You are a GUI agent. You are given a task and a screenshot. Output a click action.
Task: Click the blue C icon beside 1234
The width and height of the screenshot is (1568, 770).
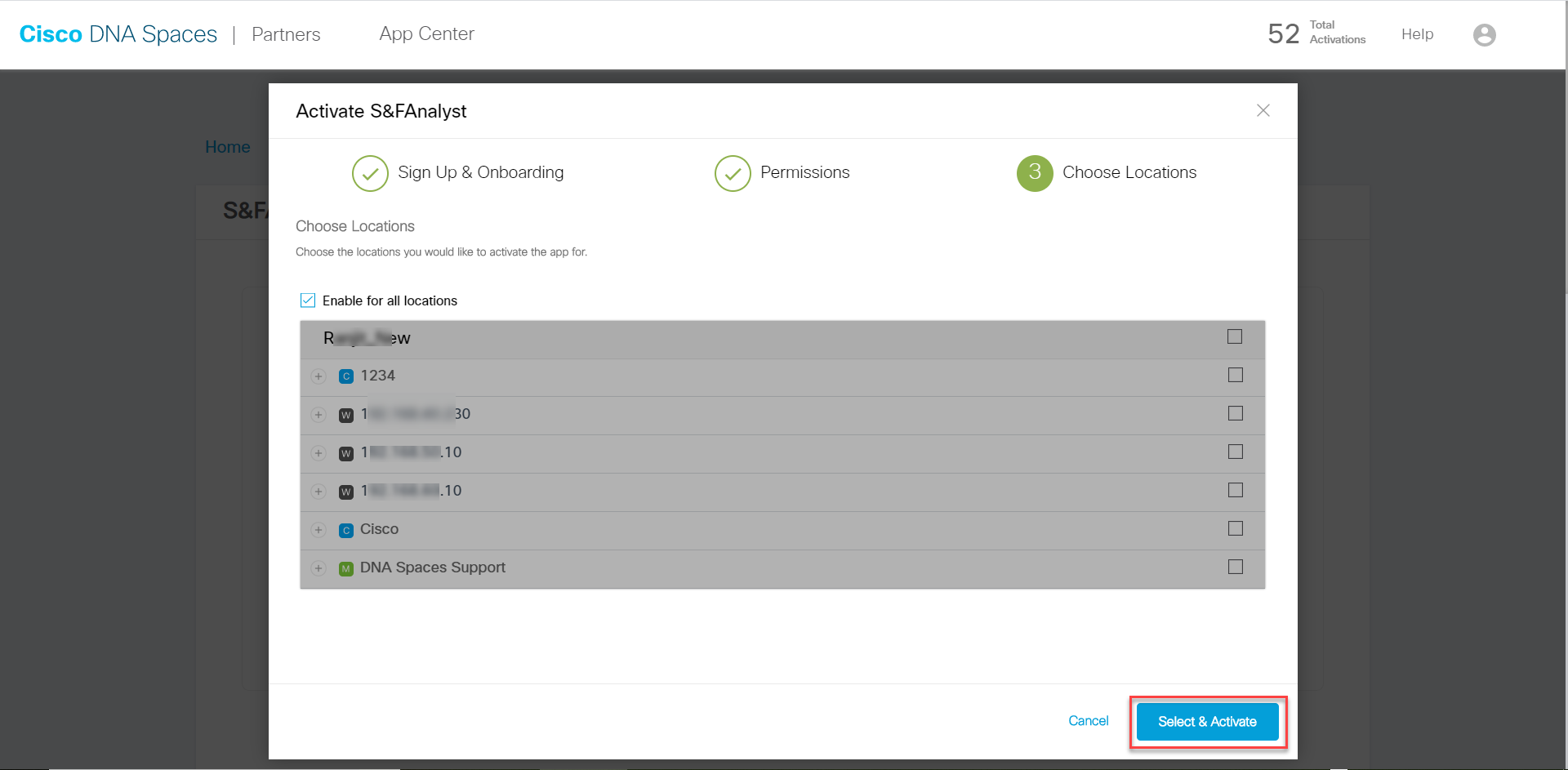[346, 376]
